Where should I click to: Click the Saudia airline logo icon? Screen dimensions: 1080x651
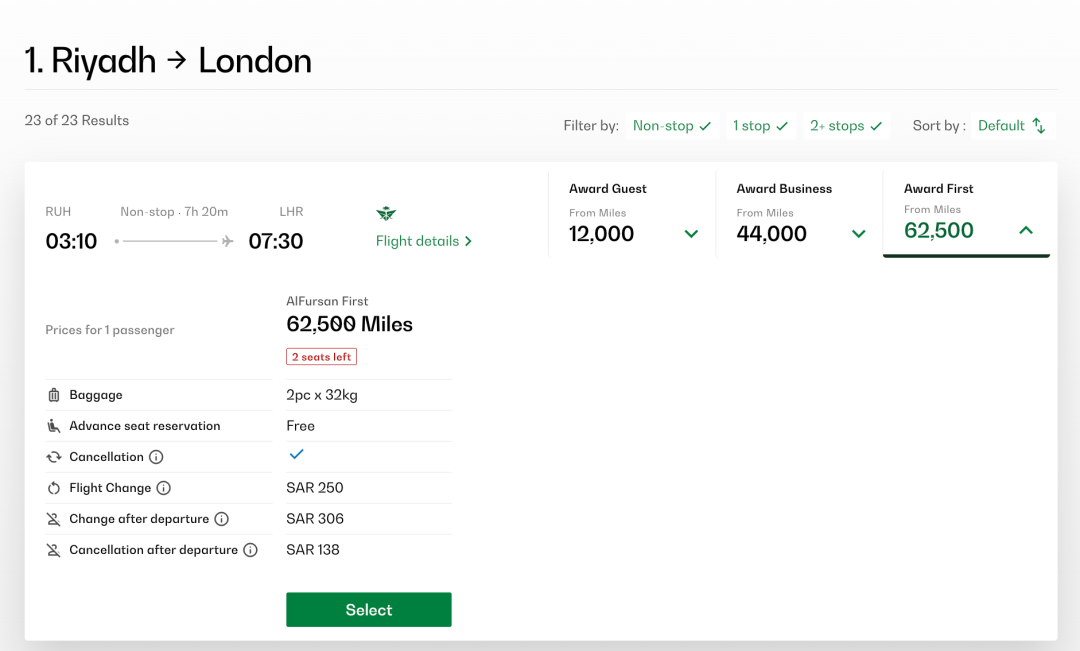pos(386,214)
